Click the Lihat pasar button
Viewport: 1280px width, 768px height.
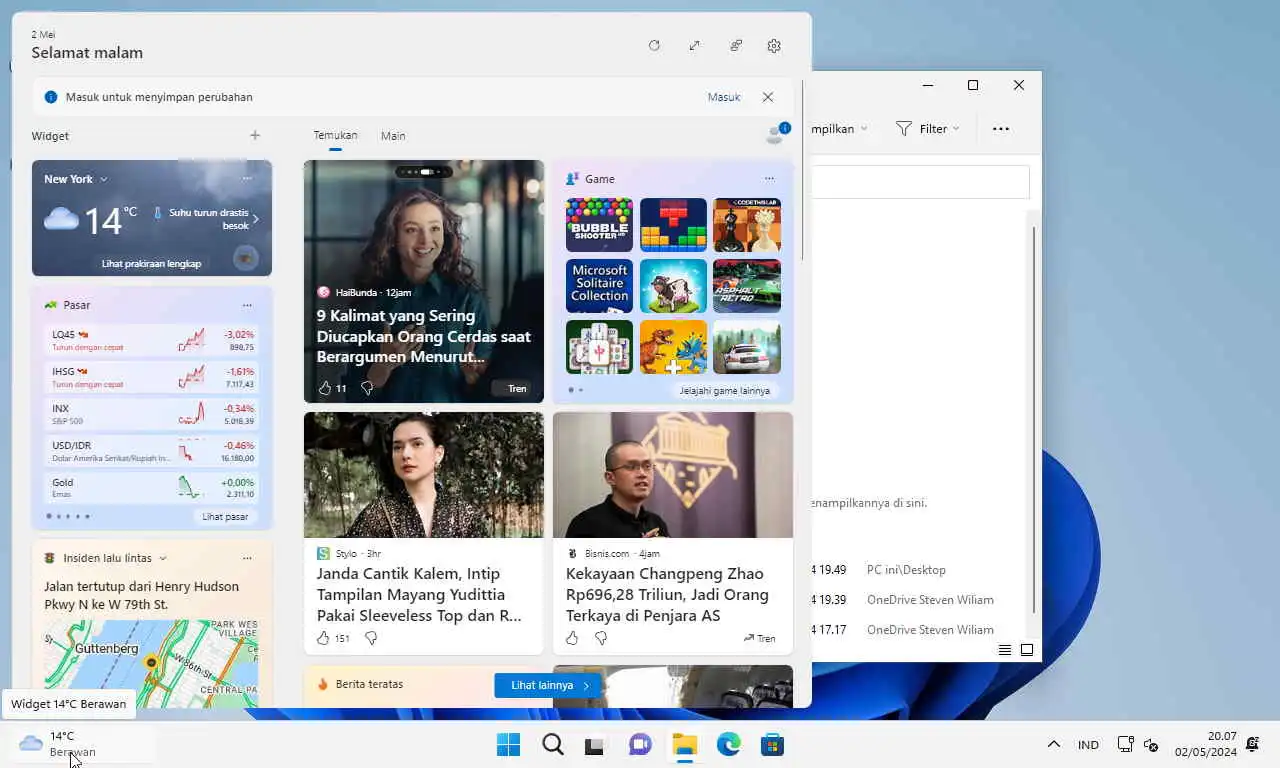pos(225,517)
